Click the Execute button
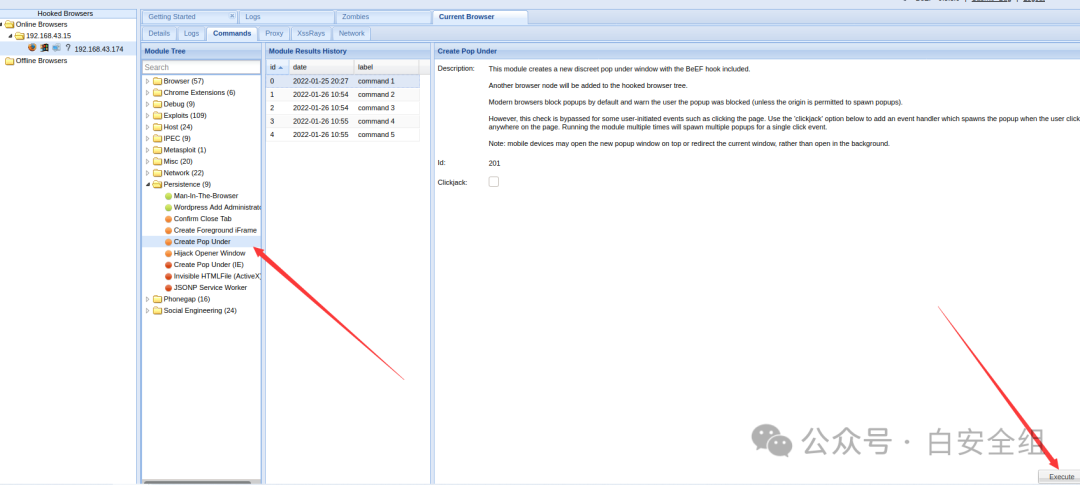 pos(1061,477)
